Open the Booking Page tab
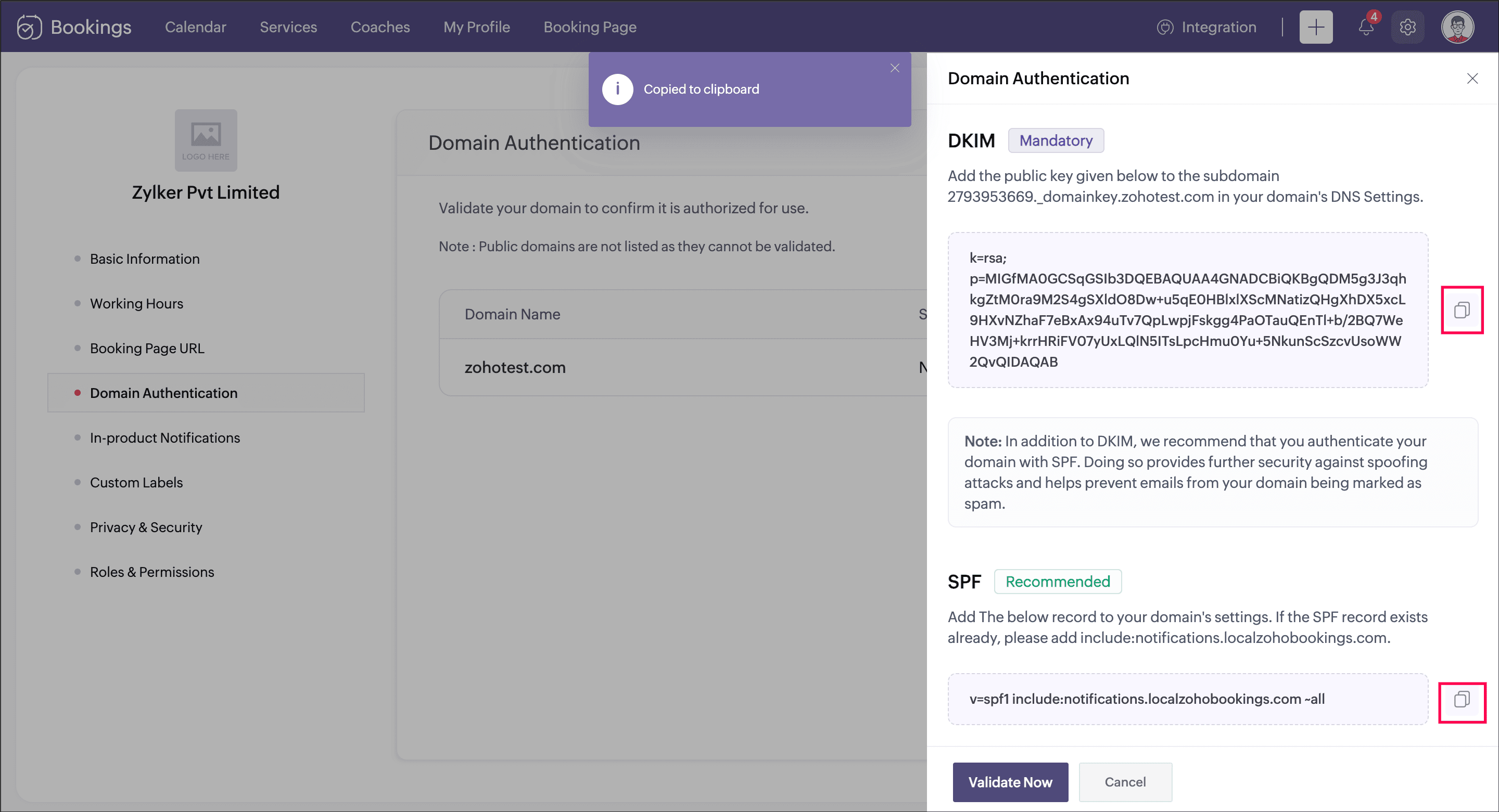Screen dimensions: 1499x812 pyautogui.click(x=590, y=28)
